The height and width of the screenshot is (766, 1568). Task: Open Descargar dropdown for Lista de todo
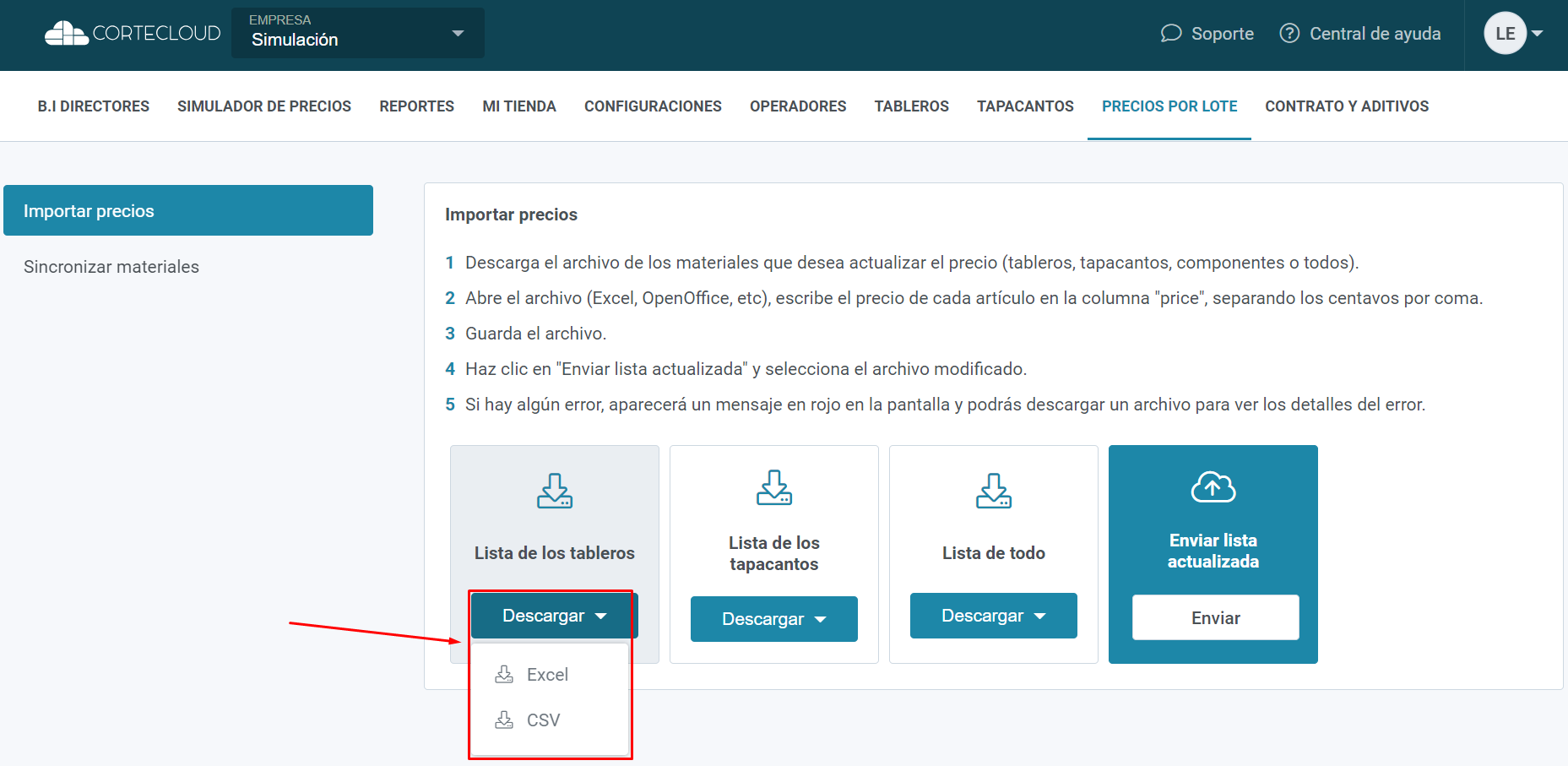click(x=994, y=616)
